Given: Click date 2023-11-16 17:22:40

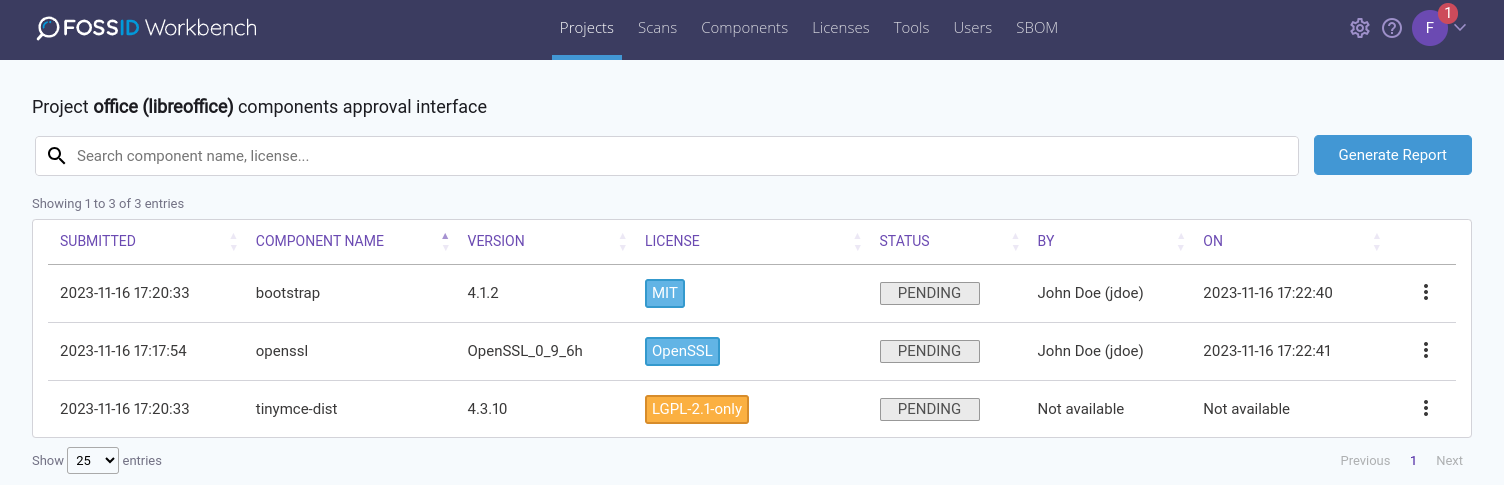Looking at the screenshot, I should [x=1268, y=293].
